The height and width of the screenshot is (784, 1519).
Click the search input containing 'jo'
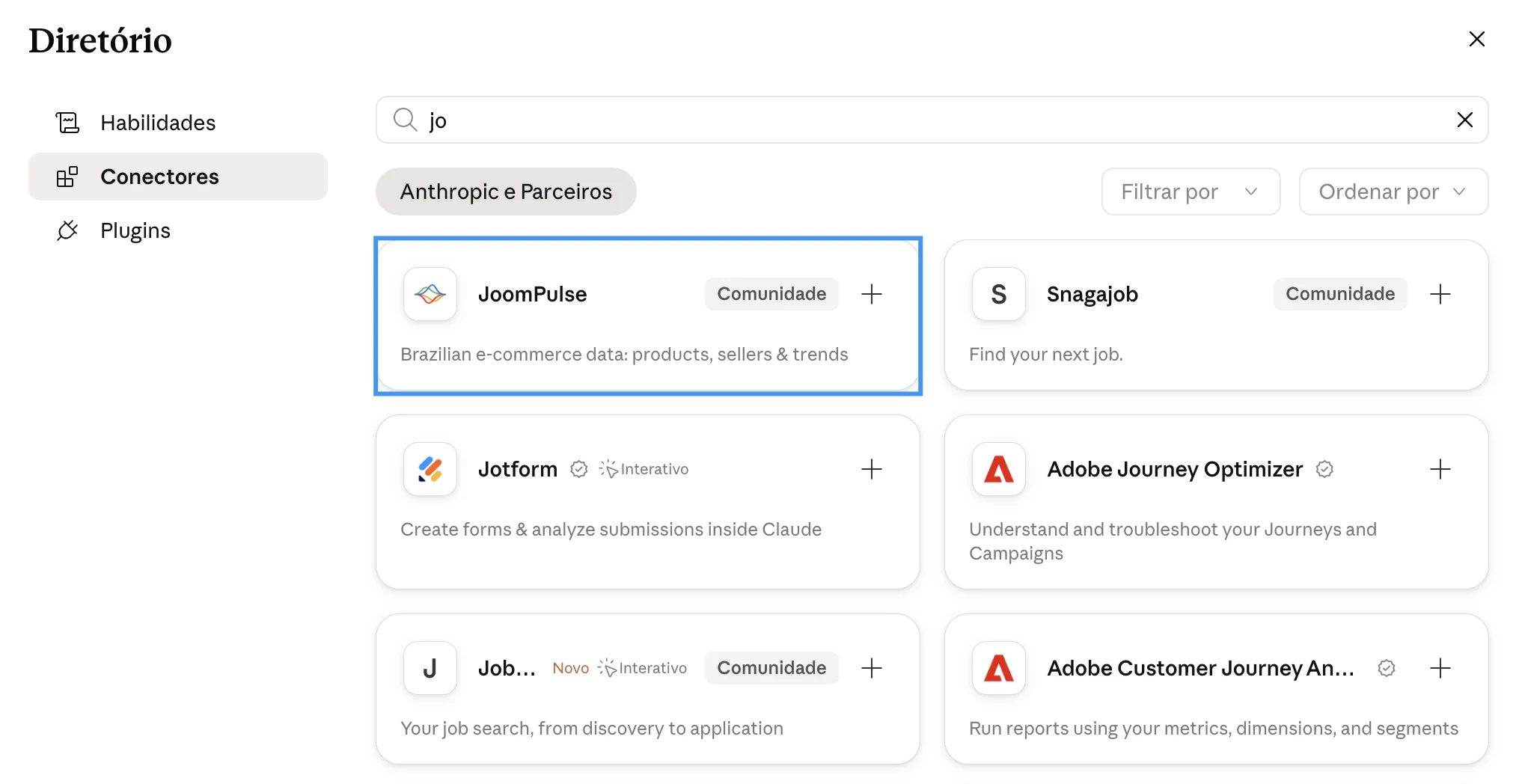tap(932, 120)
